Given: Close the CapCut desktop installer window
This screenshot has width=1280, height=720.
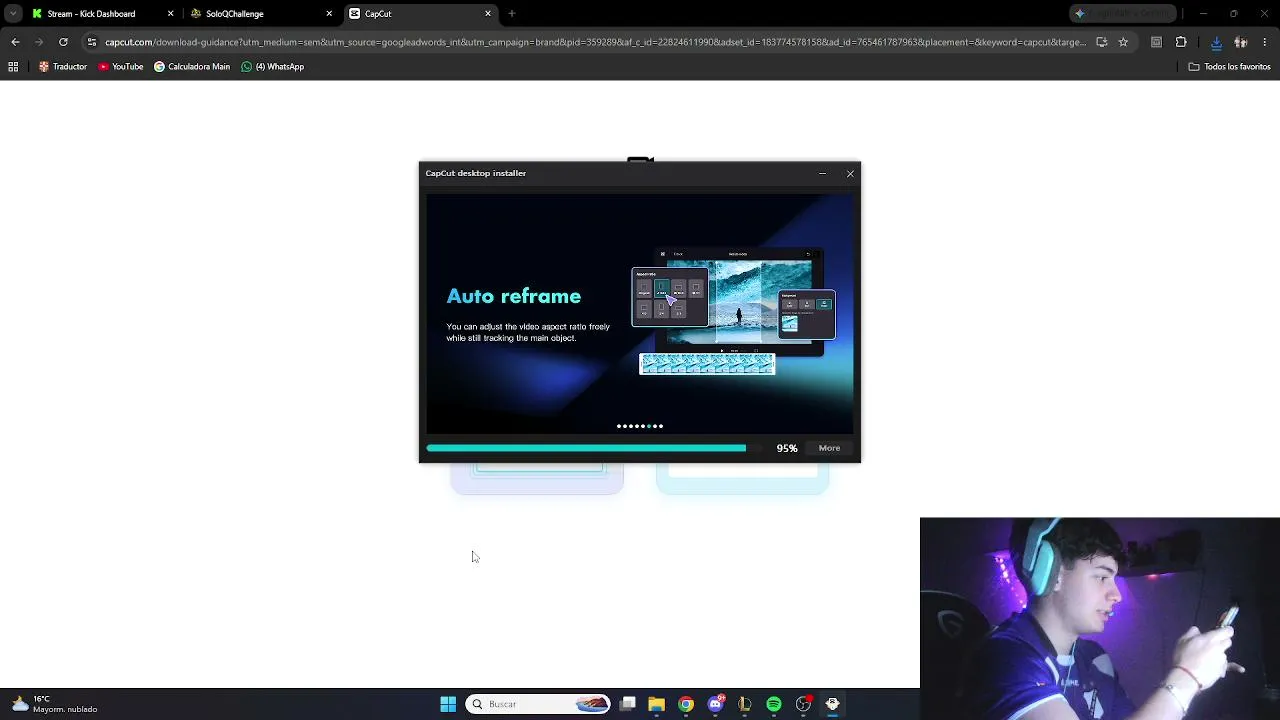Looking at the screenshot, I should [850, 174].
